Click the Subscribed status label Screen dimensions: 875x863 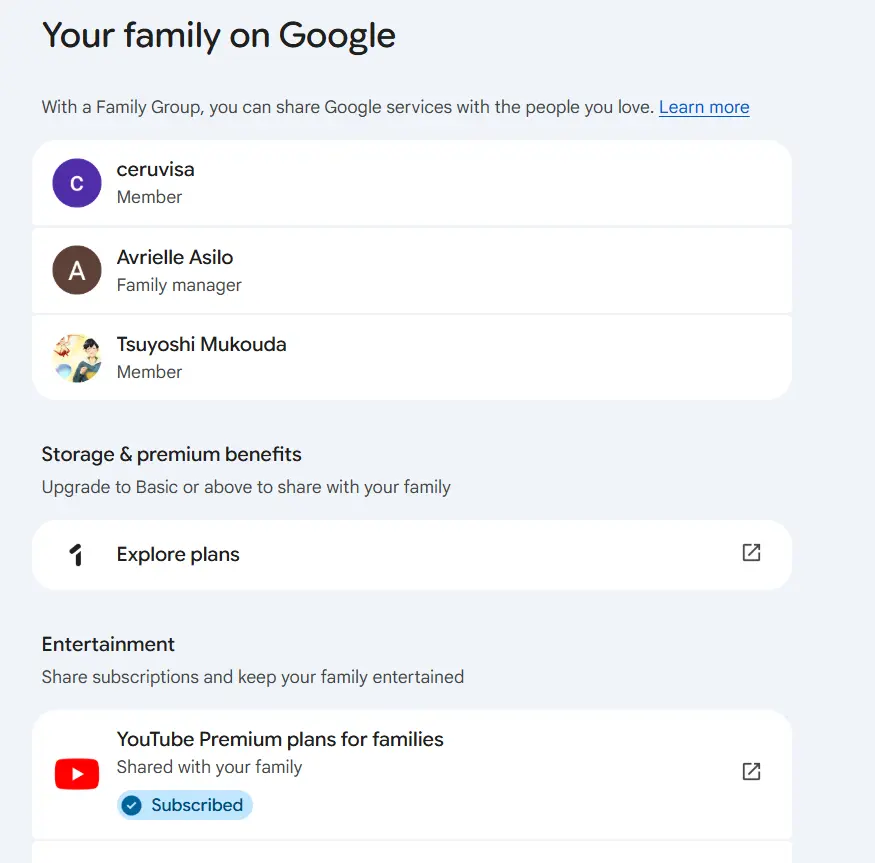(x=197, y=805)
